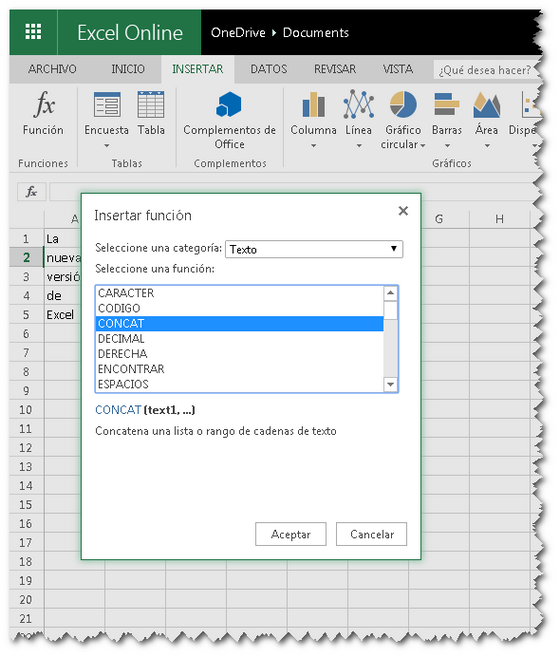
Task: Switch to the INICIO tab
Action: (x=128, y=69)
